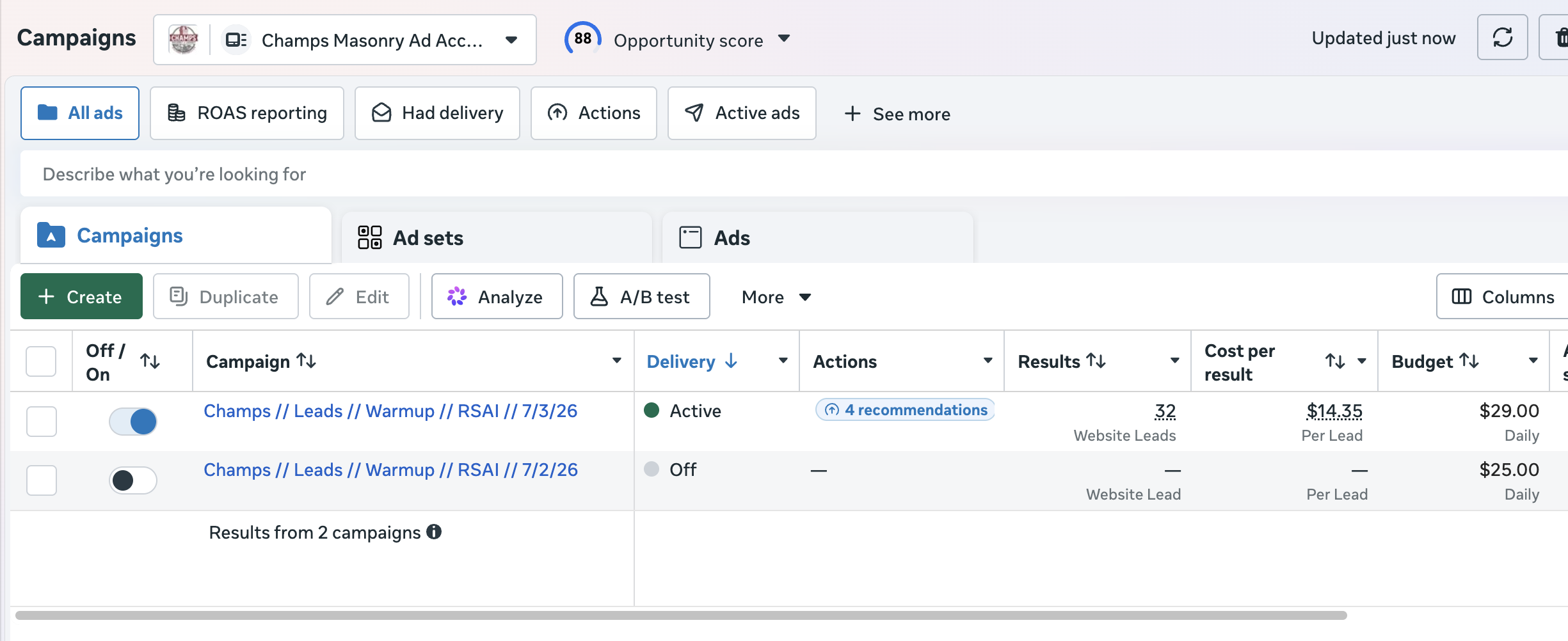Click the horizontal scrollbar at bottom
Image resolution: width=1568 pixels, height=641 pixels.
681,615
